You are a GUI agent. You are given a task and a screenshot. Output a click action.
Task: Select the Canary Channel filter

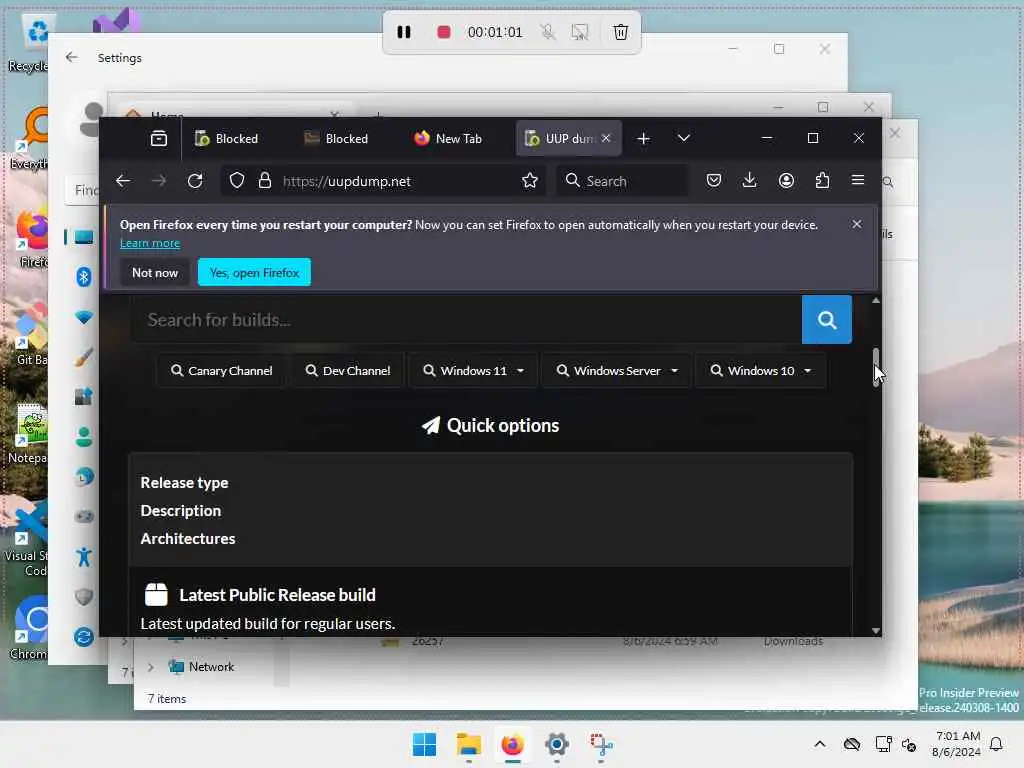pos(221,370)
